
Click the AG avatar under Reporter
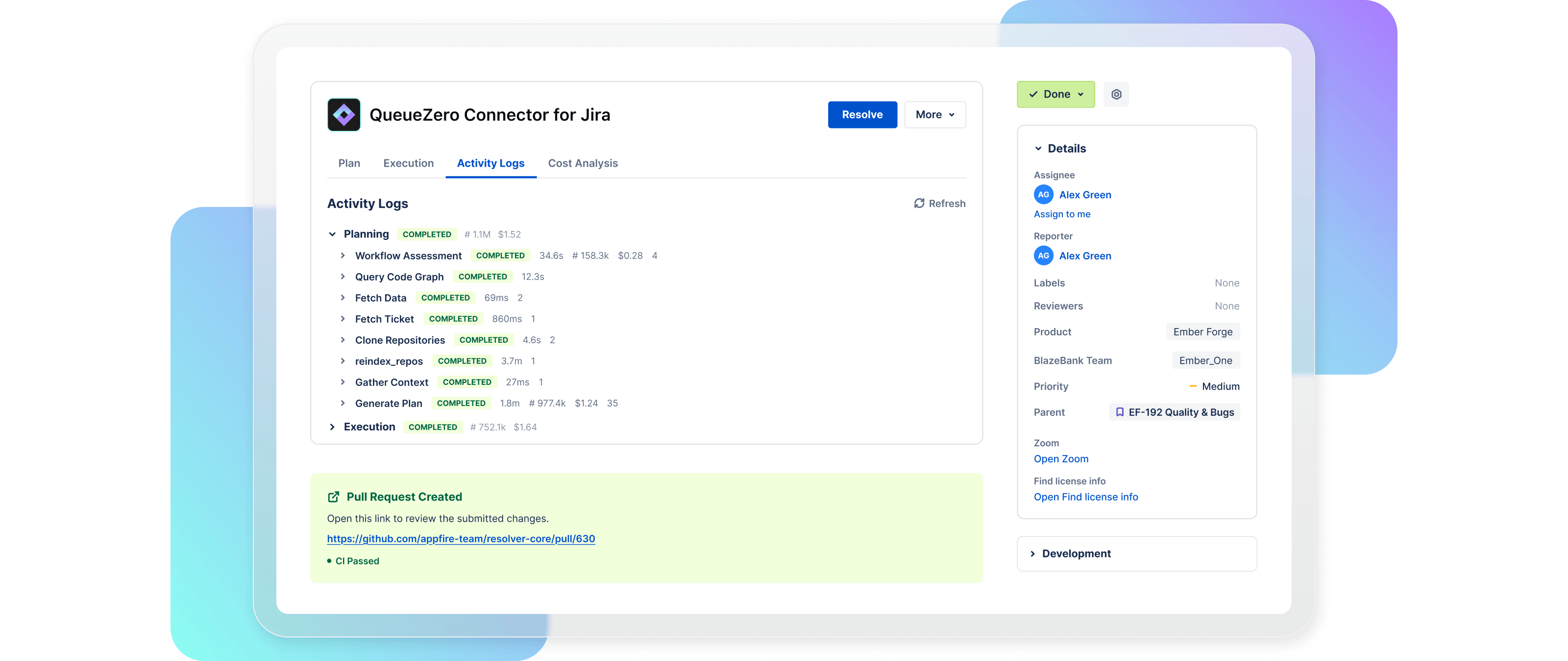coord(1043,256)
